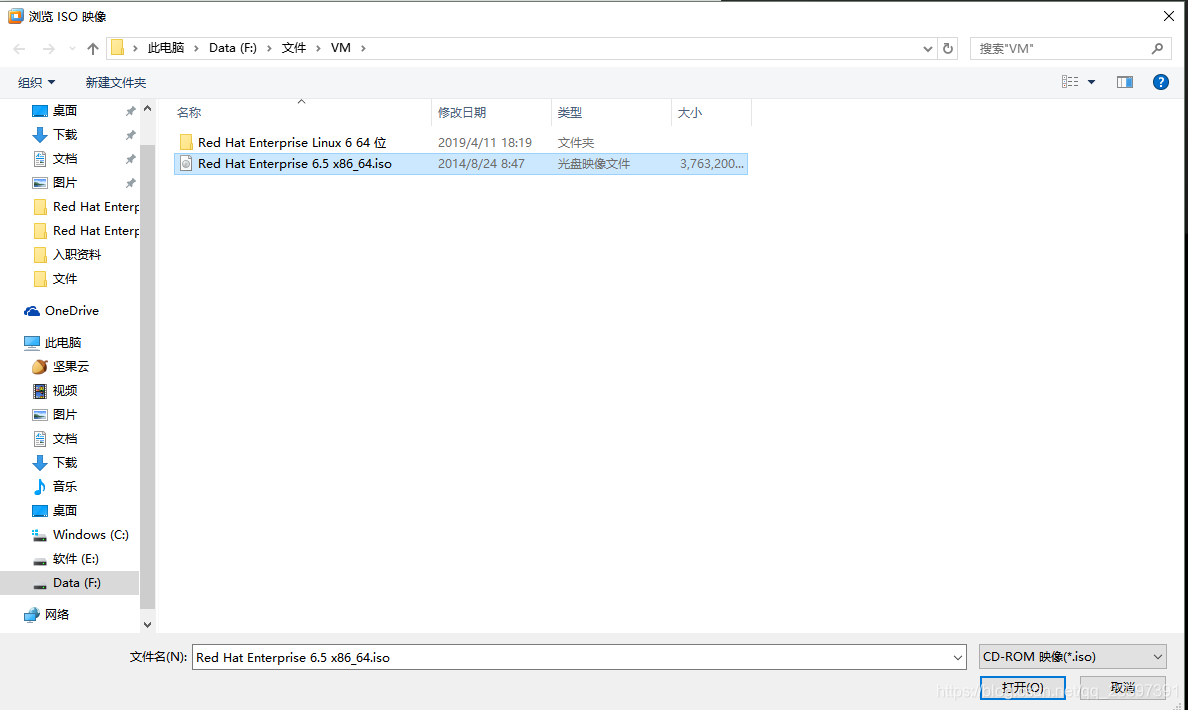Sort by 修改日期 column header
Screen dimensions: 1188x710
(462, 112)
